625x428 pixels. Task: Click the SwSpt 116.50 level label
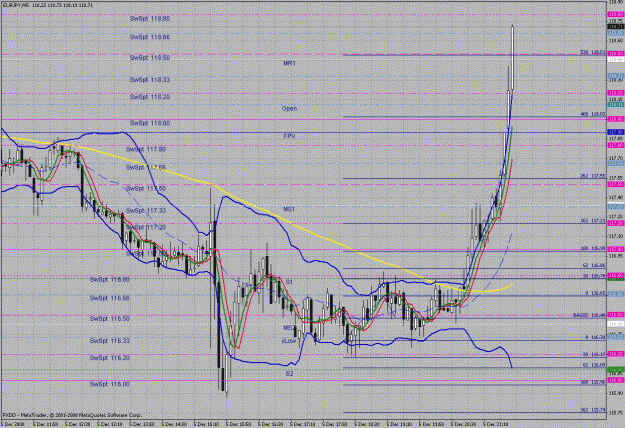[x=110, y=319]
